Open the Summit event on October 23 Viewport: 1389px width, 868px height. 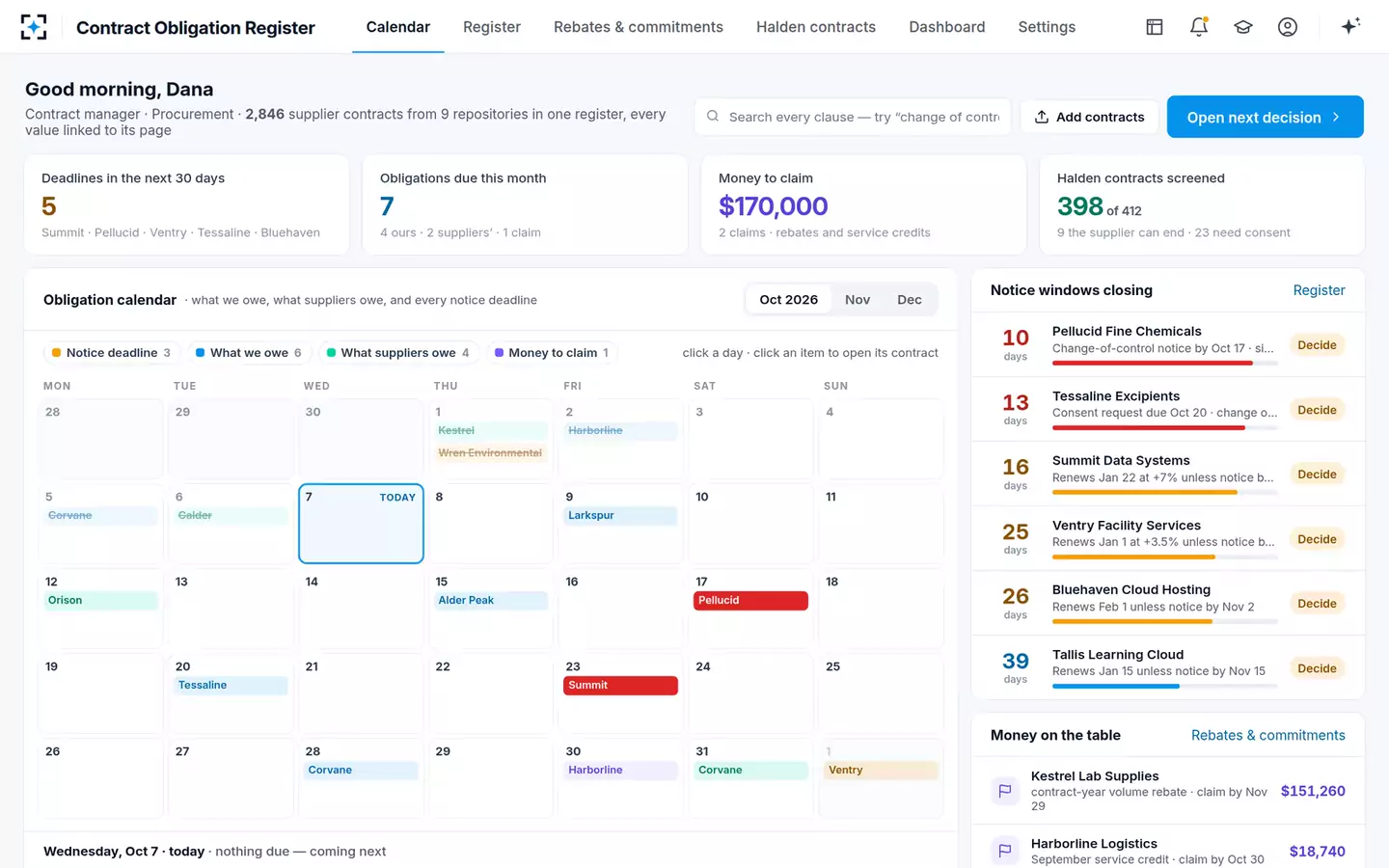pos(620,686)
